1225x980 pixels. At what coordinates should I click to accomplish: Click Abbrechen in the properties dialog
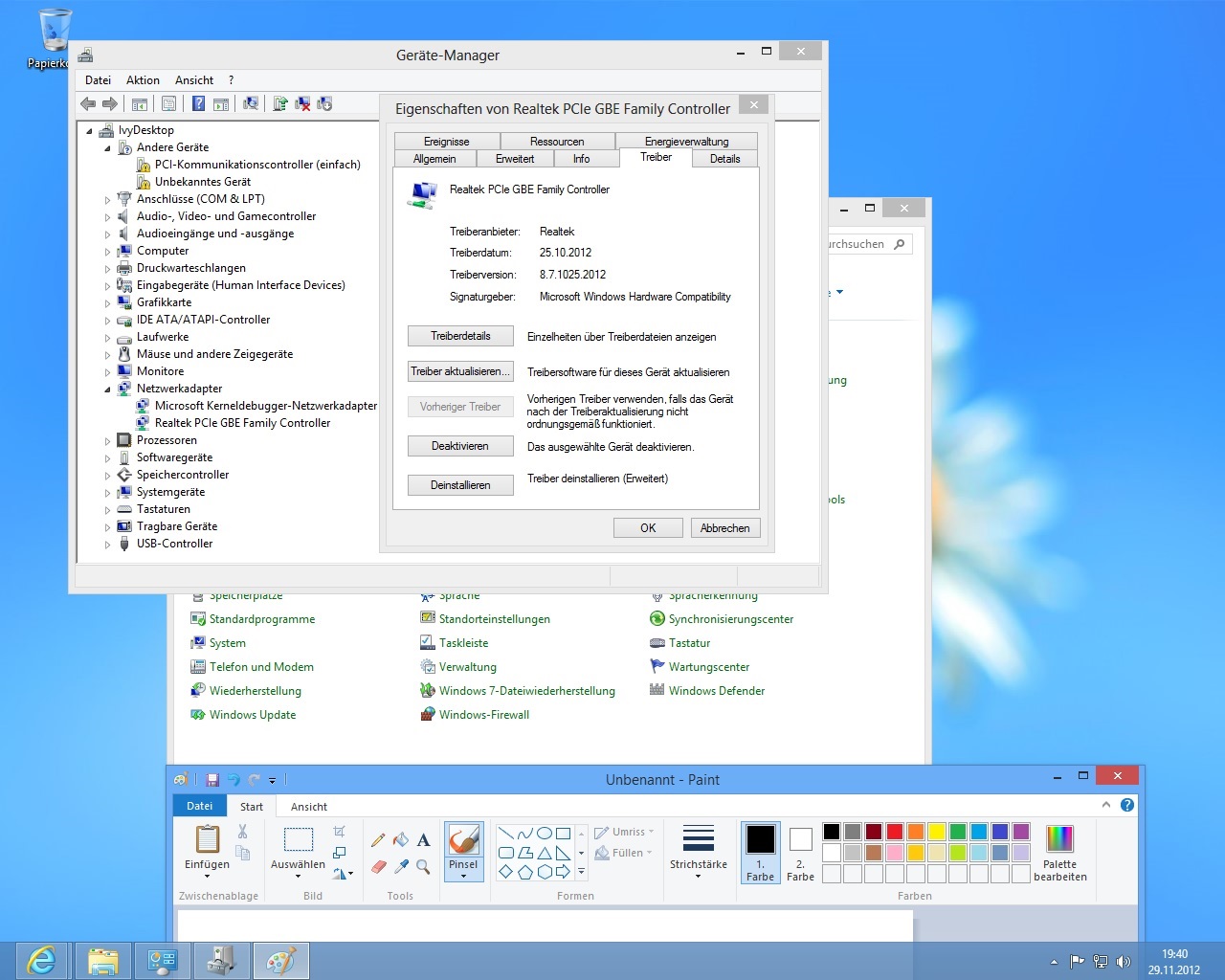725,528
